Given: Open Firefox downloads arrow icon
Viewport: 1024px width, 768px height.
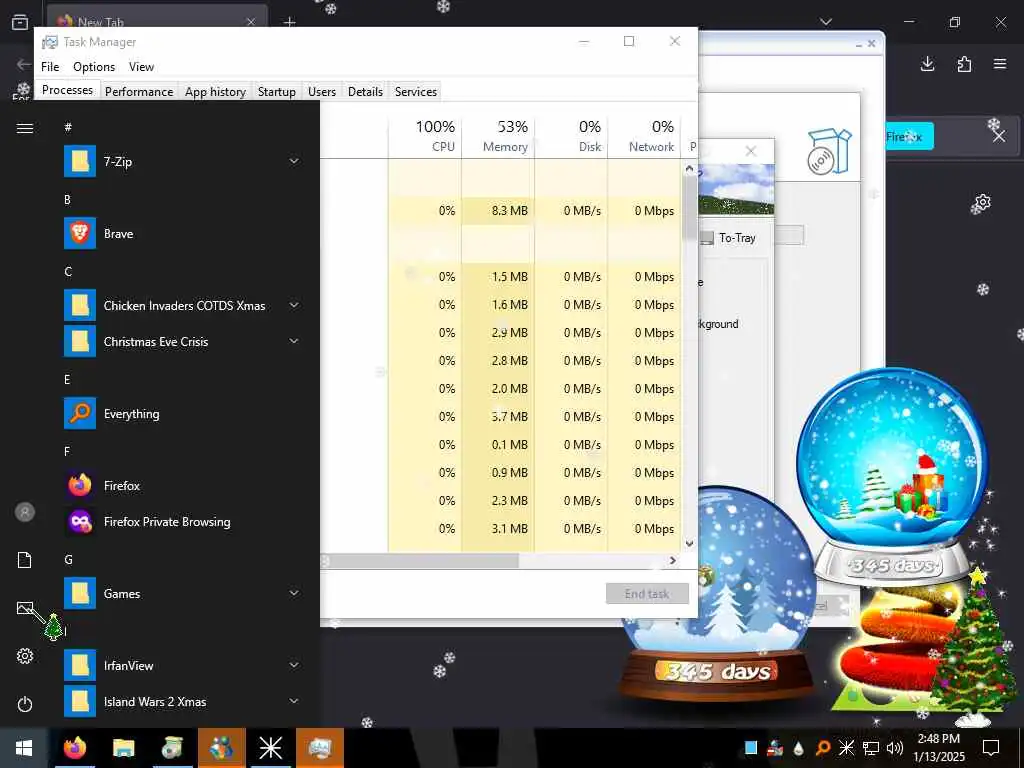Looking at the screenshot, I should pyautogui.click(x=927, y=63).
